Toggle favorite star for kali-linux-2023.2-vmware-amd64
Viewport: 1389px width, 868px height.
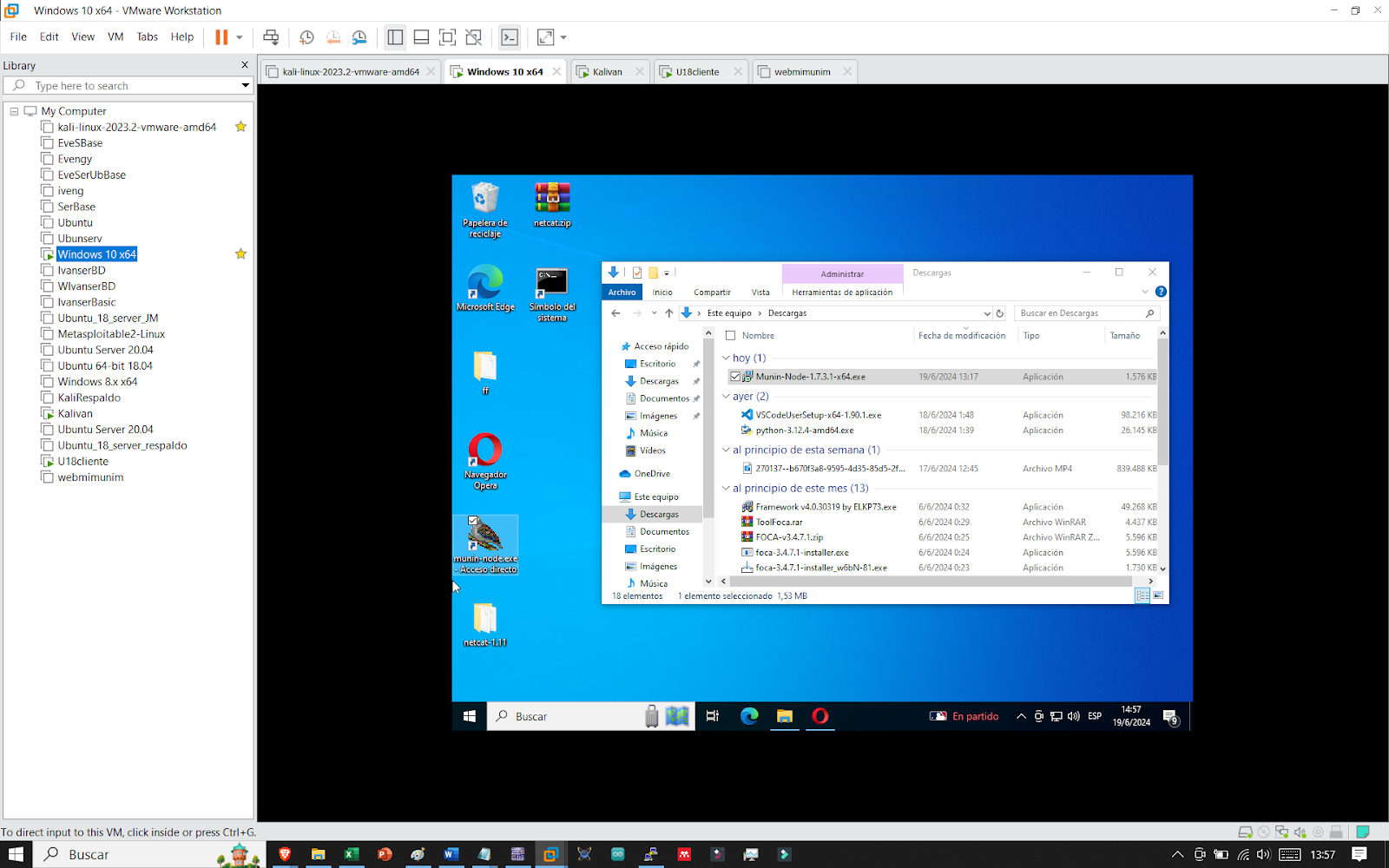pyautogui.click(x=240, y=127)
